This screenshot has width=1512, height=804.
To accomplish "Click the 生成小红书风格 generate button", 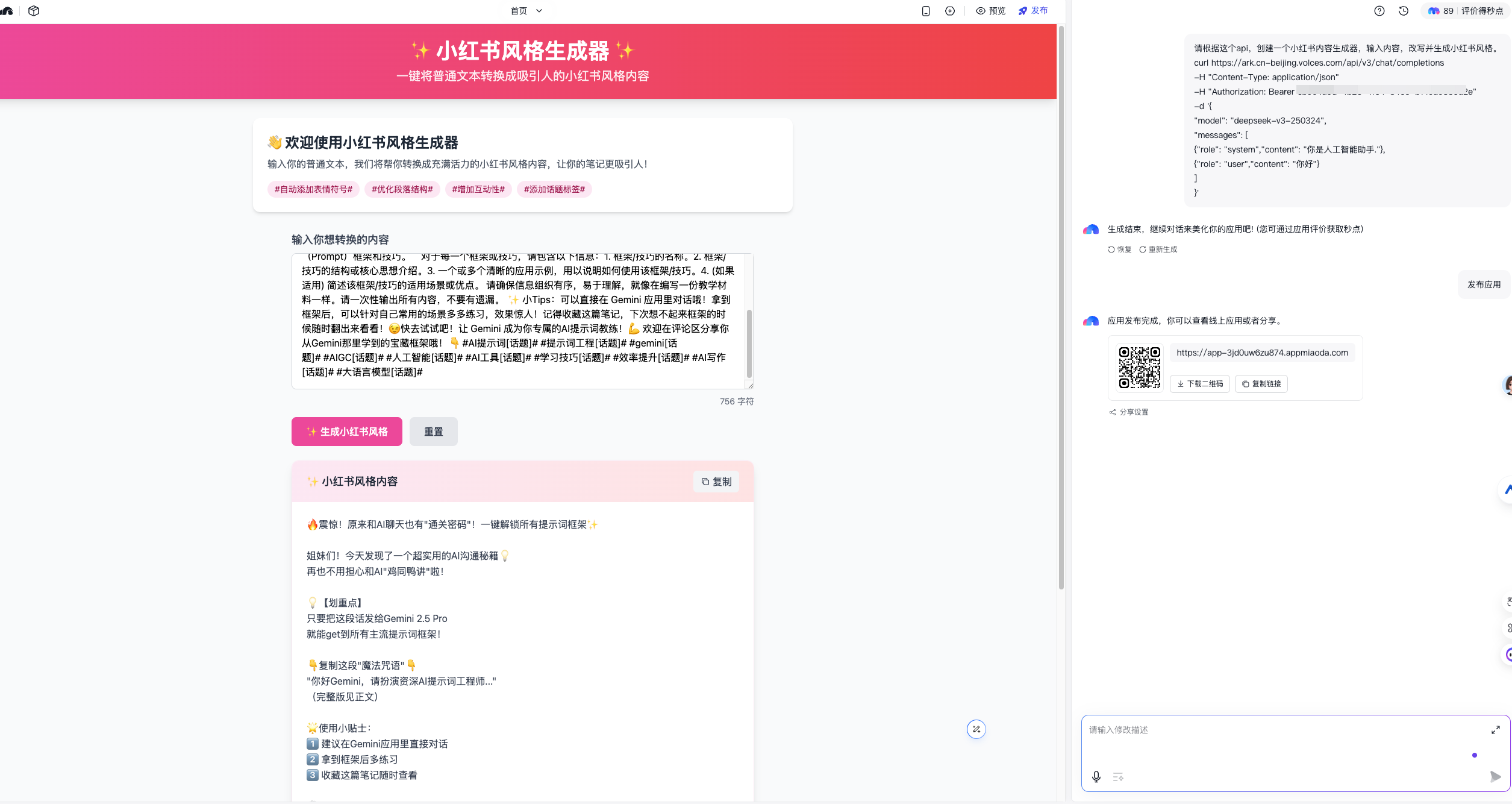I will pyautogui.click(x=347, y=432).
